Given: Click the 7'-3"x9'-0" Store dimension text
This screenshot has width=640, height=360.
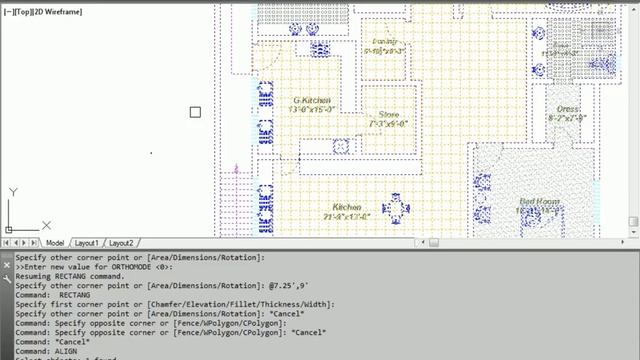Looking at the screenshot, I should (x=388, y=124).
